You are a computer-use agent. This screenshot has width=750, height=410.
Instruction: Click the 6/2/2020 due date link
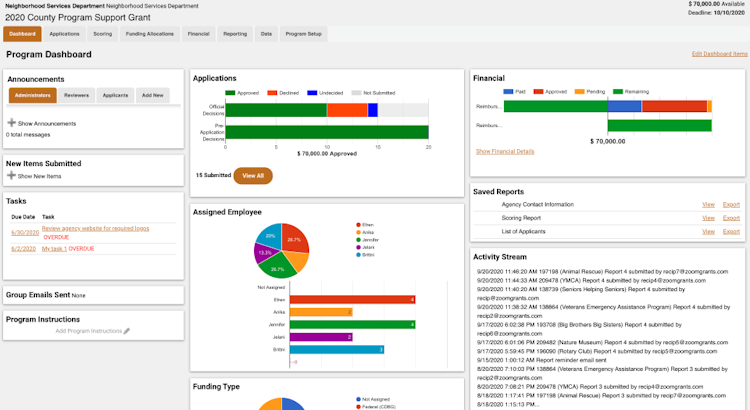coord(23,249)
